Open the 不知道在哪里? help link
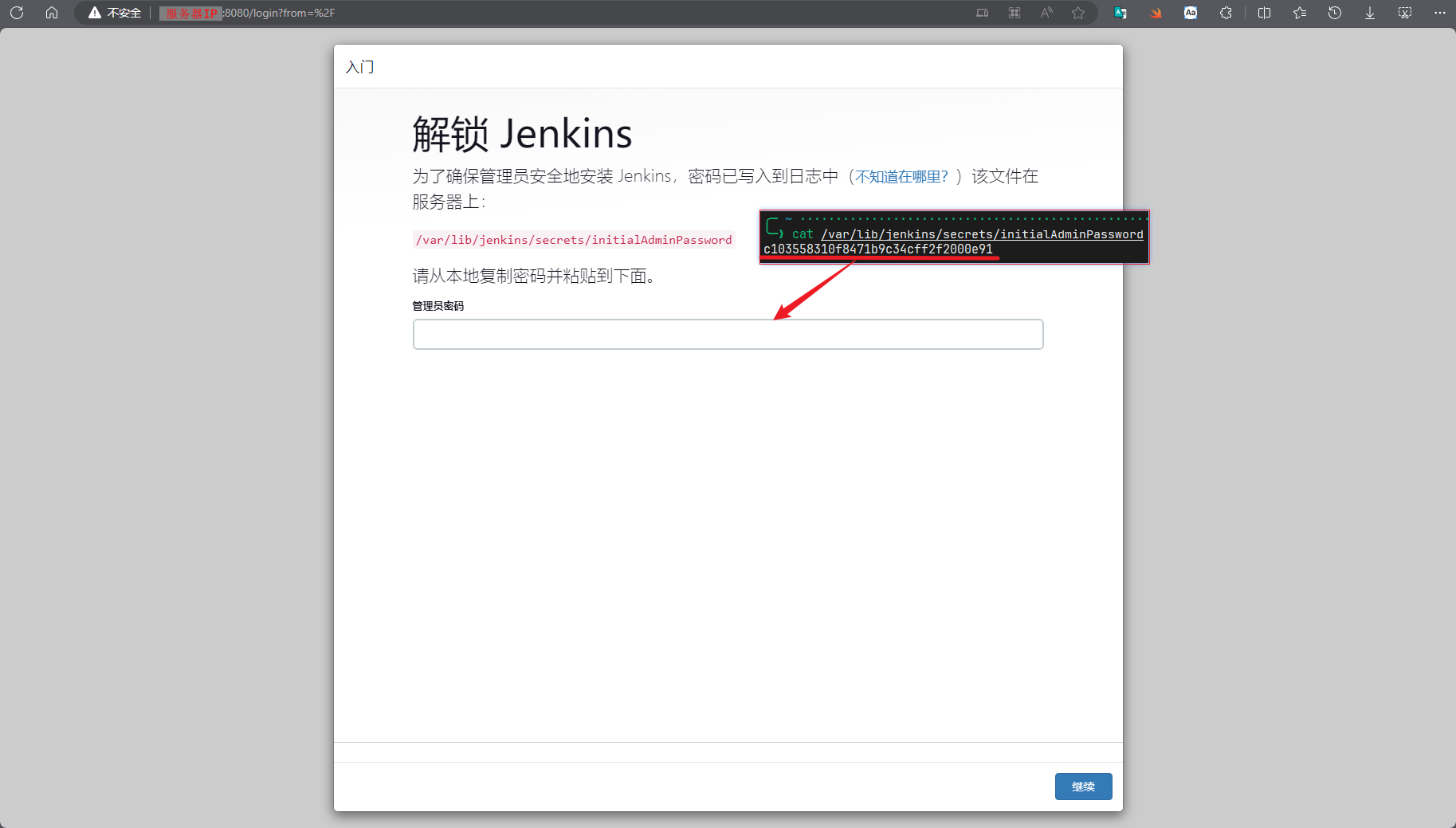This screenshot has width=1456, height=828. 901,177
